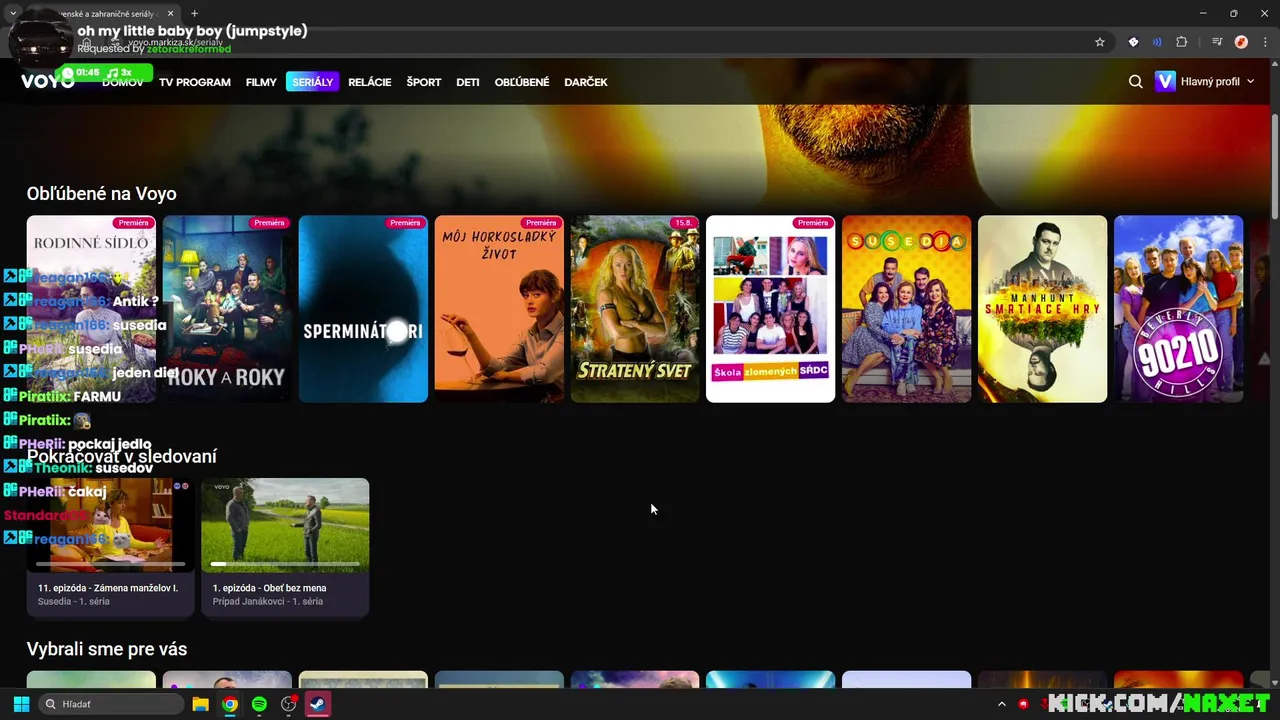1280x720 pixels.
Task: Open the Roky a roky series poster
Action: pos(227,309)
